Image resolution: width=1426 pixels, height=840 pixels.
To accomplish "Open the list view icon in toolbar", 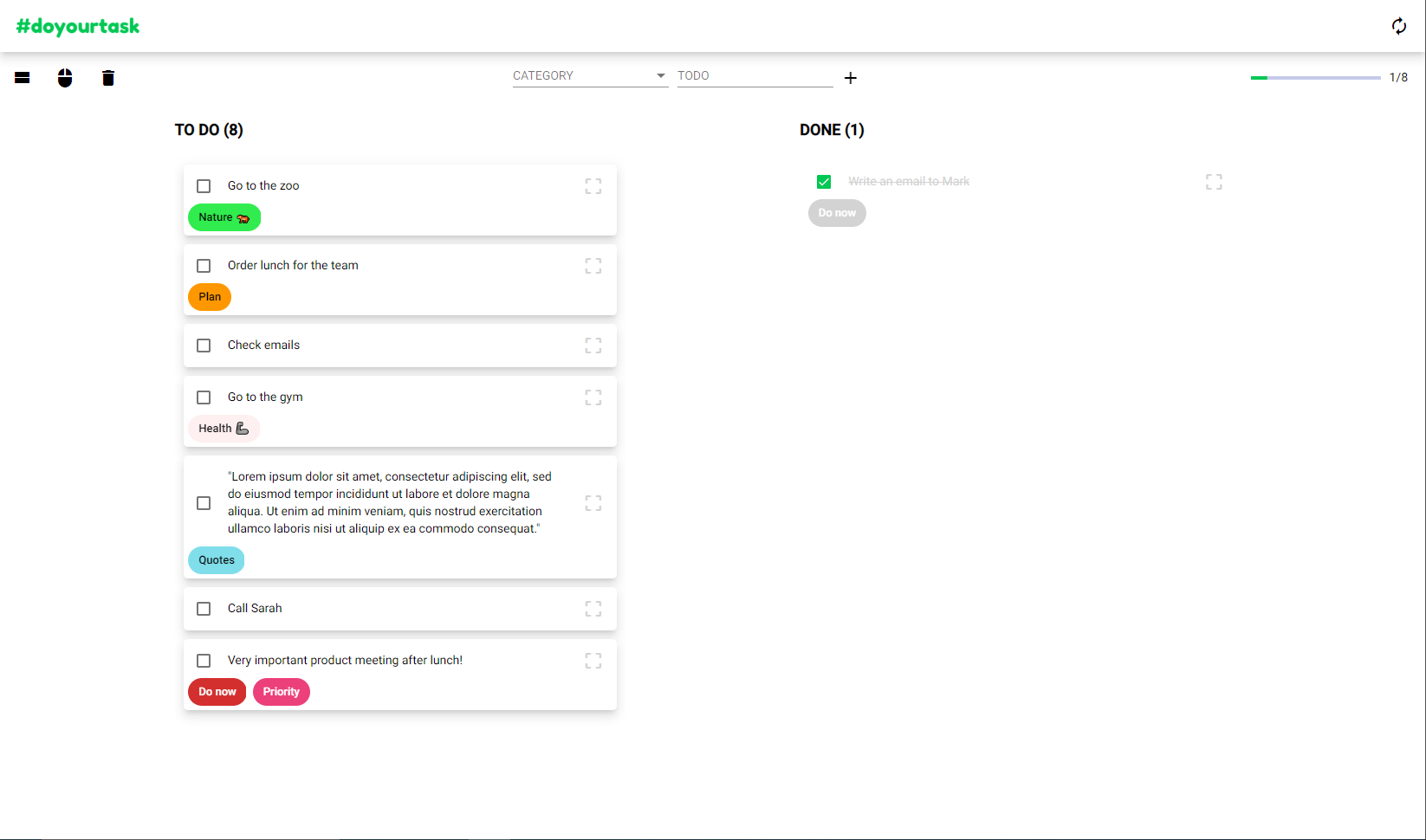I will pyautogui.click(x=22, y=78).
